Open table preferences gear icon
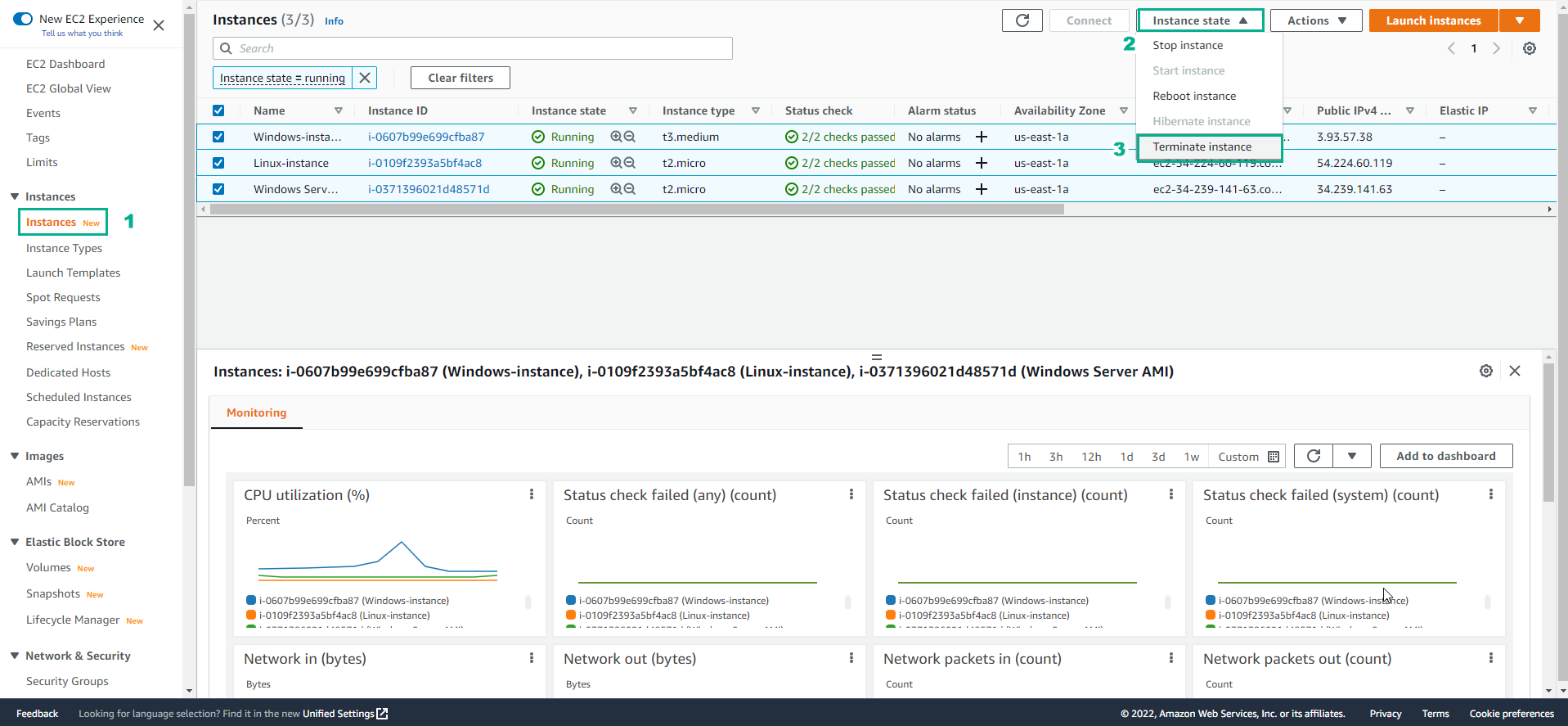The image size is (1568, 726). point(1530,48)
